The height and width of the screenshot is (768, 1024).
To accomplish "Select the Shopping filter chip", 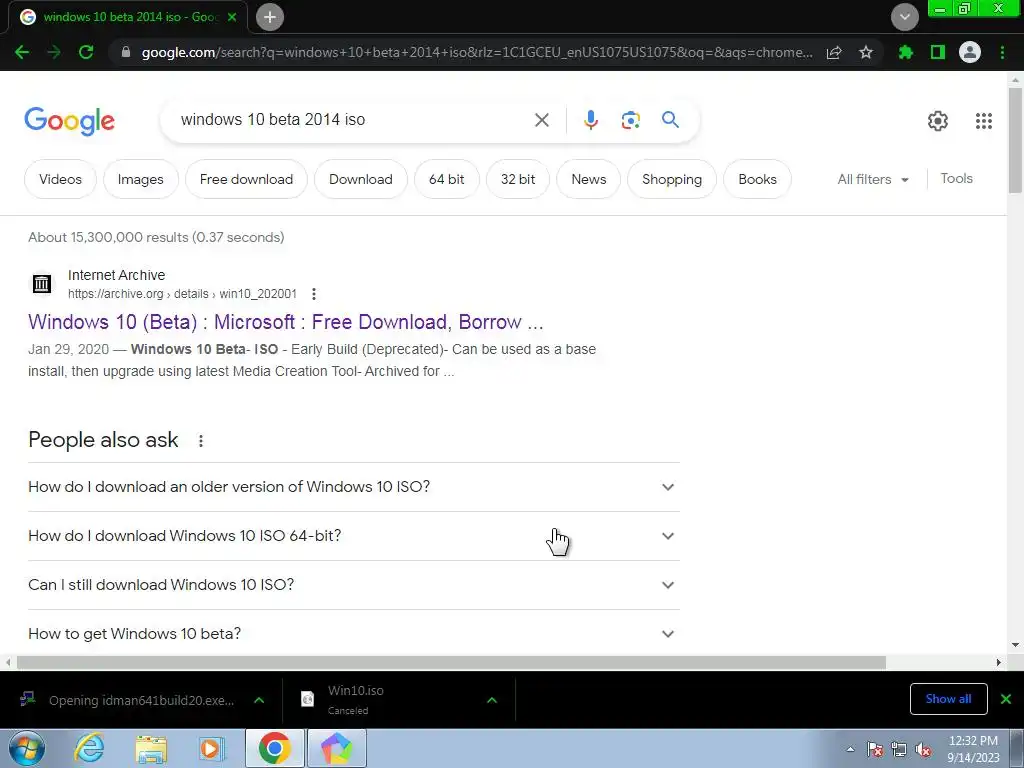I will pos(672,180).
